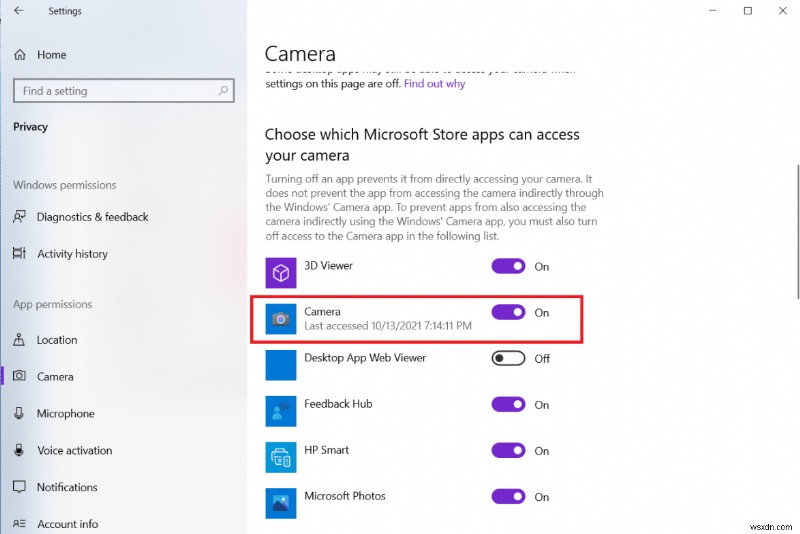Select Location in the sidebar

click(x=57, y=340)
